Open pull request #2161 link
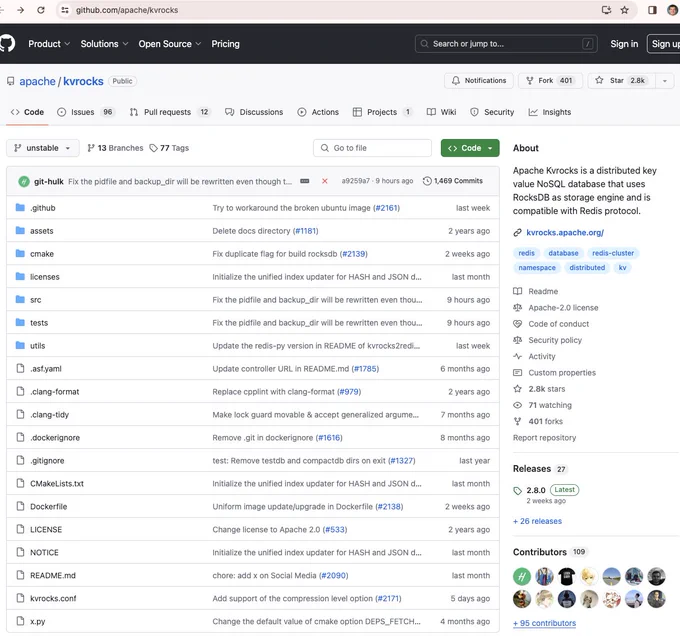 (x=386, y=208)
